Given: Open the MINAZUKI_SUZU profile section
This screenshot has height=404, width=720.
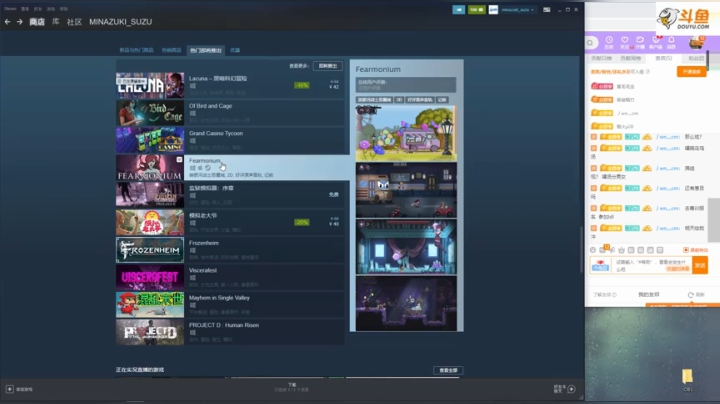Looking at the screenshot, I should 120,22.
